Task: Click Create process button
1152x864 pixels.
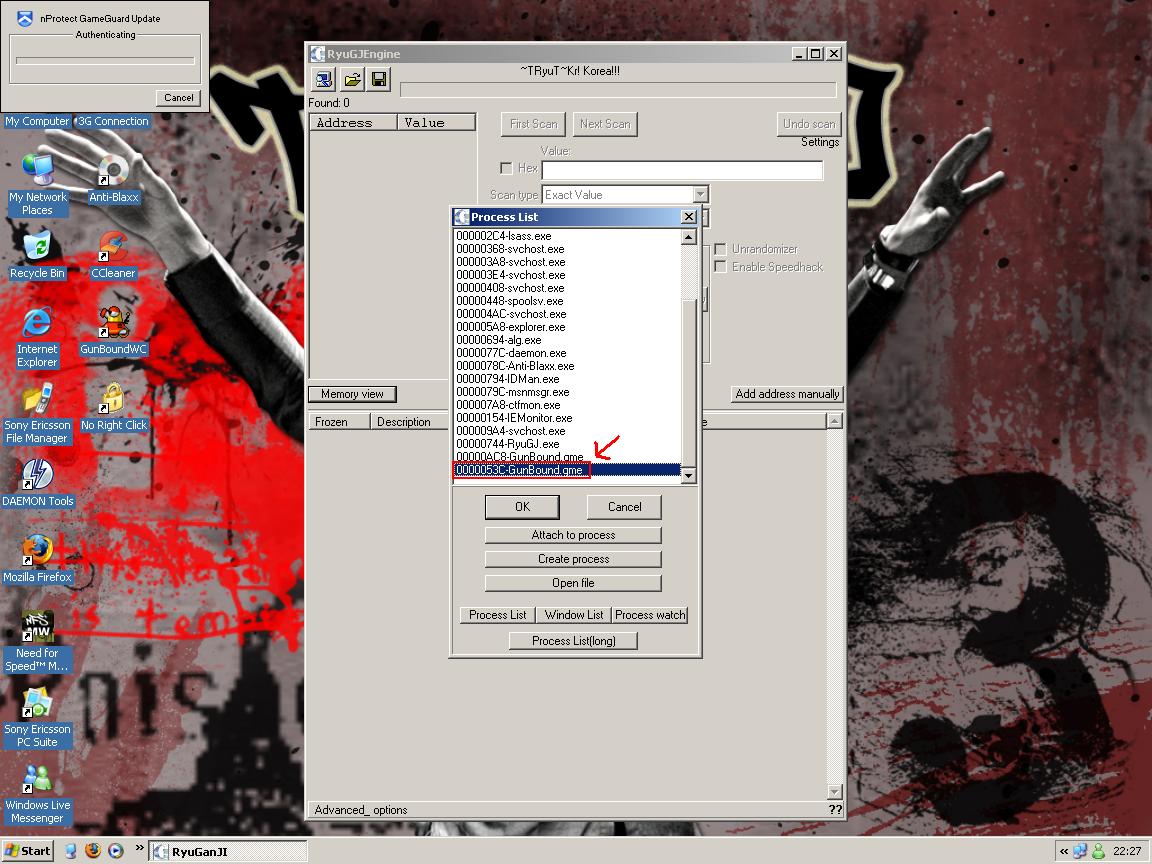Action: coord(573,559)
